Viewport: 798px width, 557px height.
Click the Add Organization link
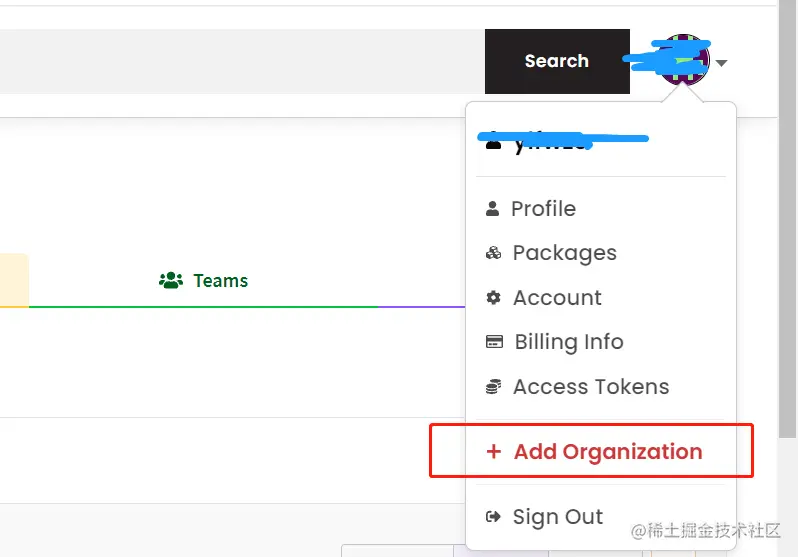[607, 452]
